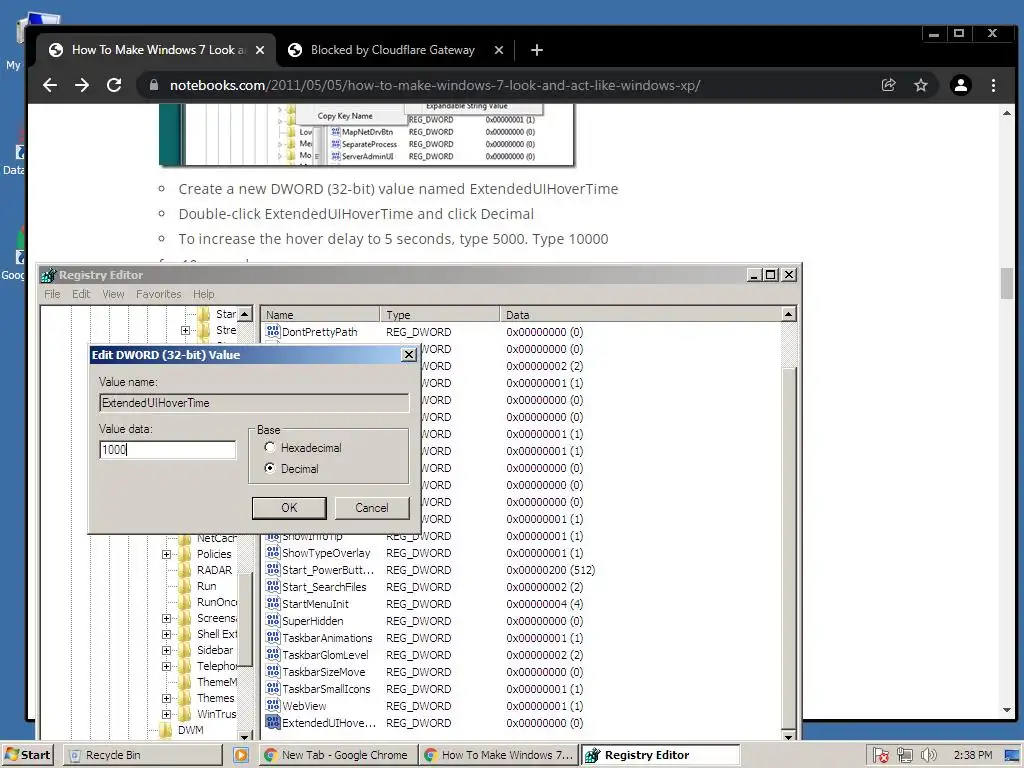Open the Registry Editor View menu
Screen dimensions: 1024x768
click(x=113, y=295)
